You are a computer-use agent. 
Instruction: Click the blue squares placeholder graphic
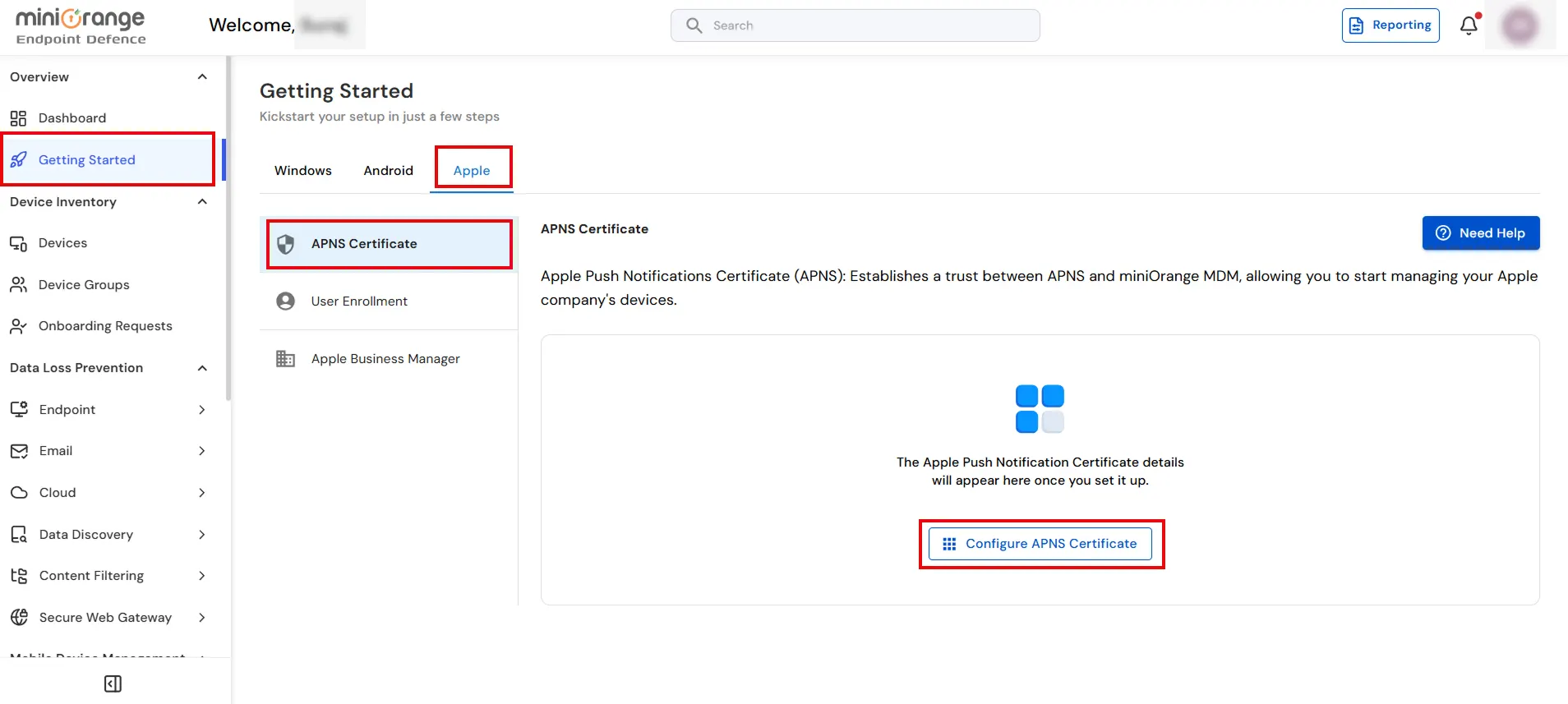1040,408
